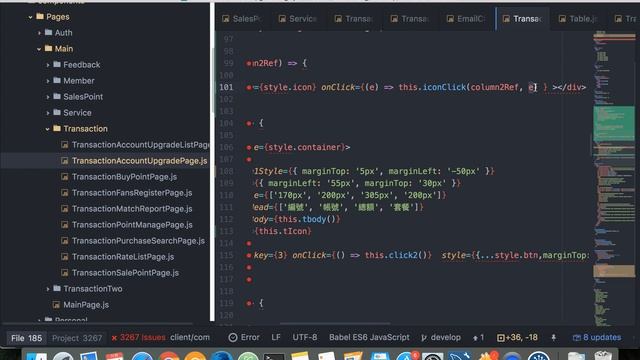
Task: Select TransactionAccountUpgradePage.js in tree
Action: coord(140,161)
